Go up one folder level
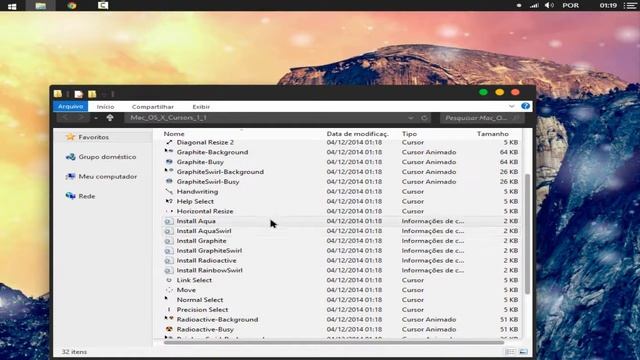The image size is (640, 360). click(110, 118)
